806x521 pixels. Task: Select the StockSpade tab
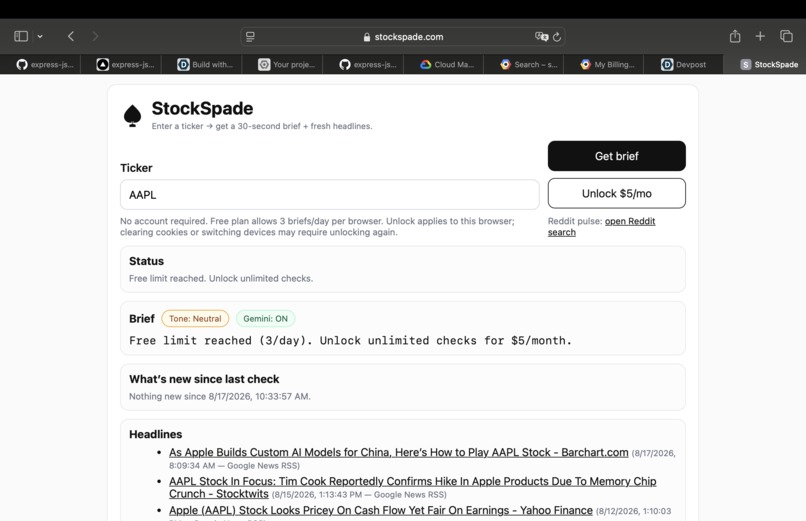pos(768,64)
